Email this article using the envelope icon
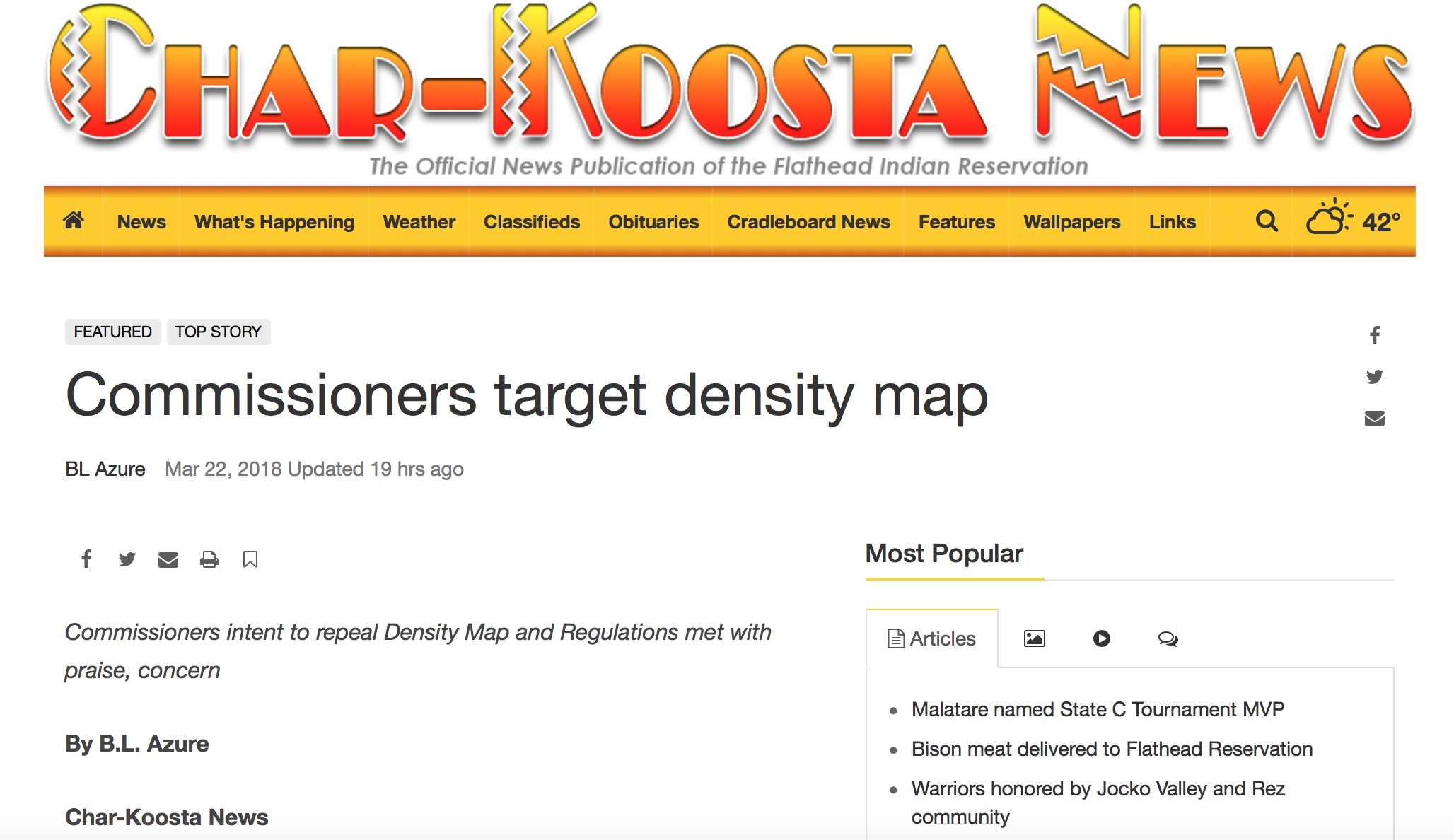The height and width of the screenshot is (840, 1454). tap(168, 559)
